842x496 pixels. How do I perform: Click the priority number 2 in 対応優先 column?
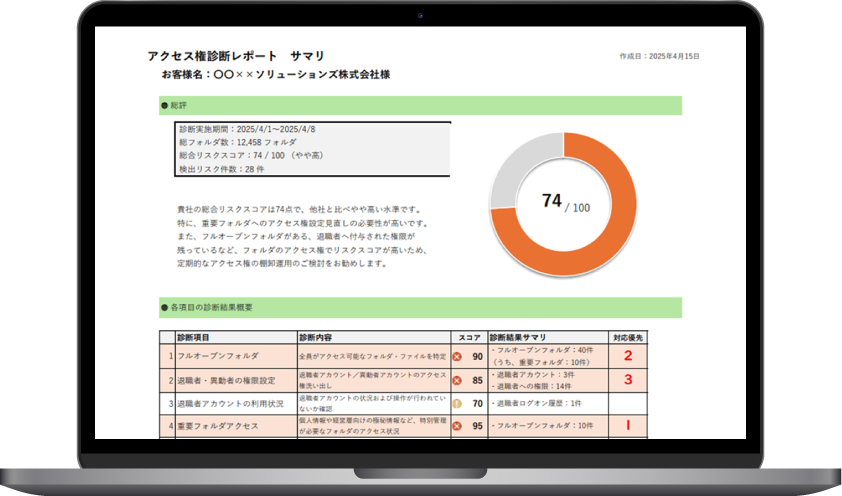click(628, 356)
